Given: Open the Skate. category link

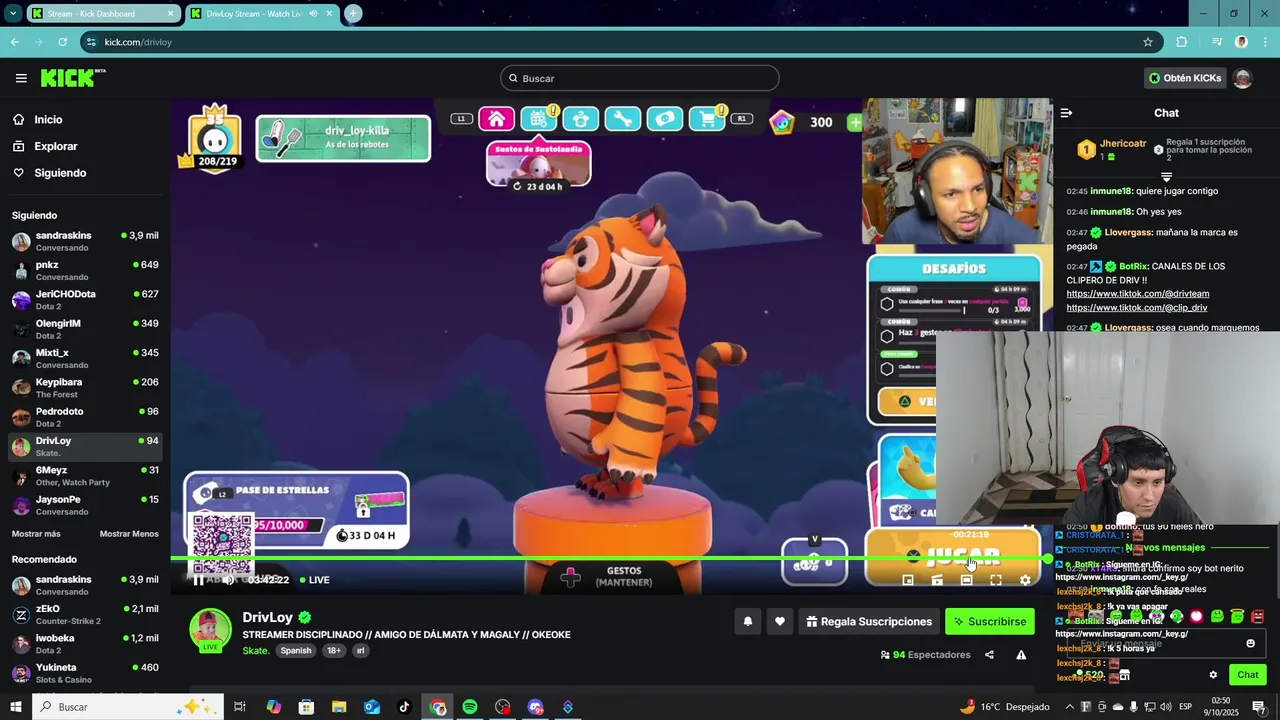Looking at the screenshot, I should coord(256,650).
